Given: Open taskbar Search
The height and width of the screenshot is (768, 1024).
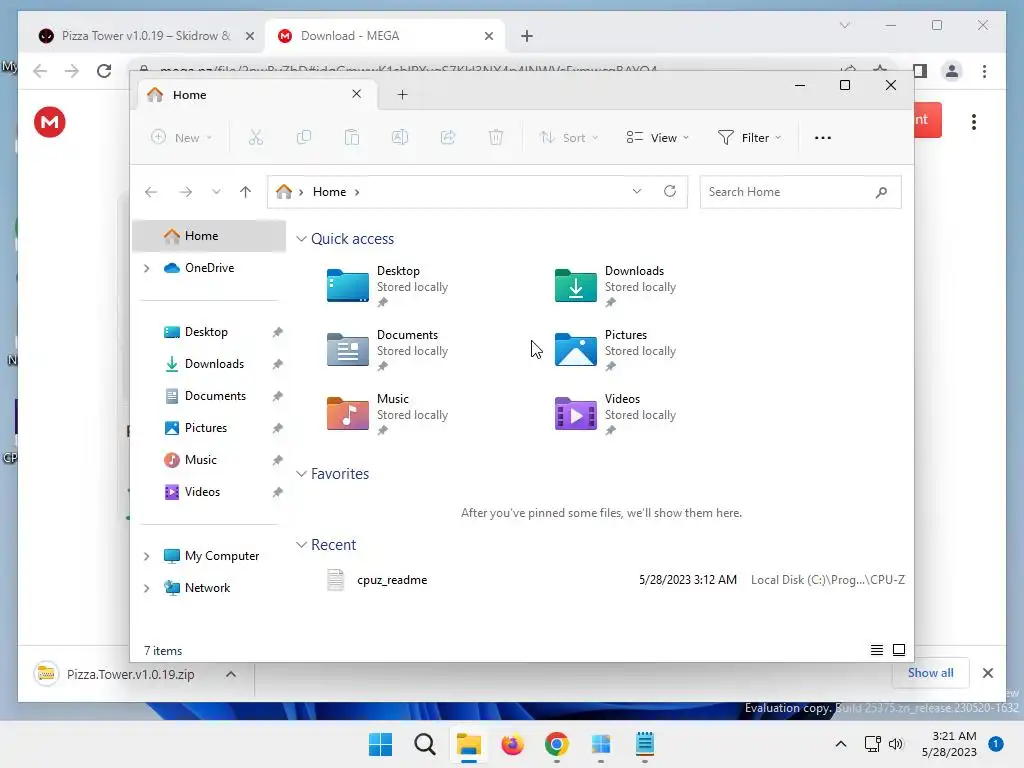Looking at the screenshot, I should pos(424,744).
